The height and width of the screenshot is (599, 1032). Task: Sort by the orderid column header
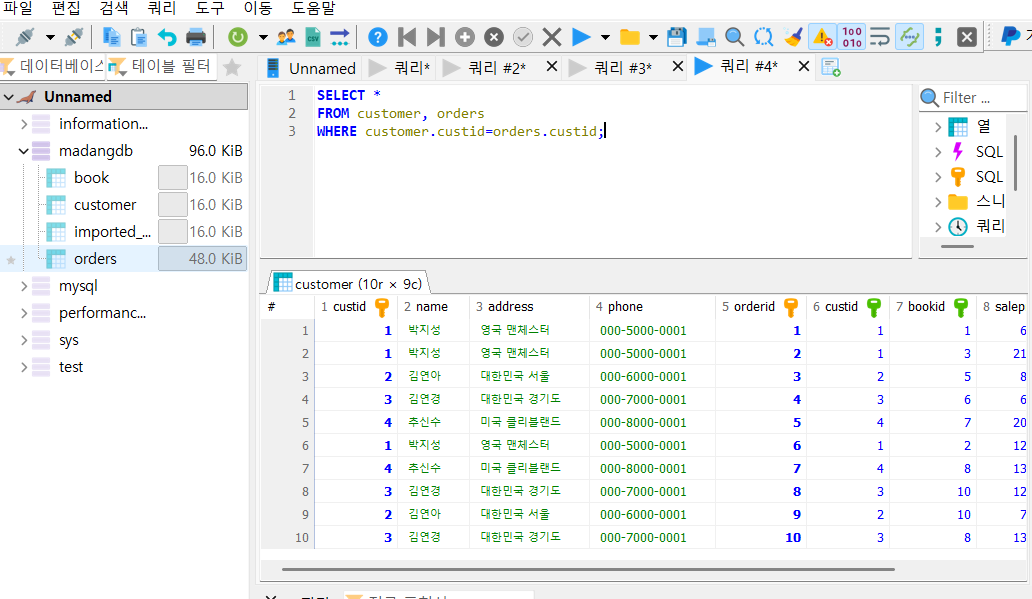pos(761,307)
